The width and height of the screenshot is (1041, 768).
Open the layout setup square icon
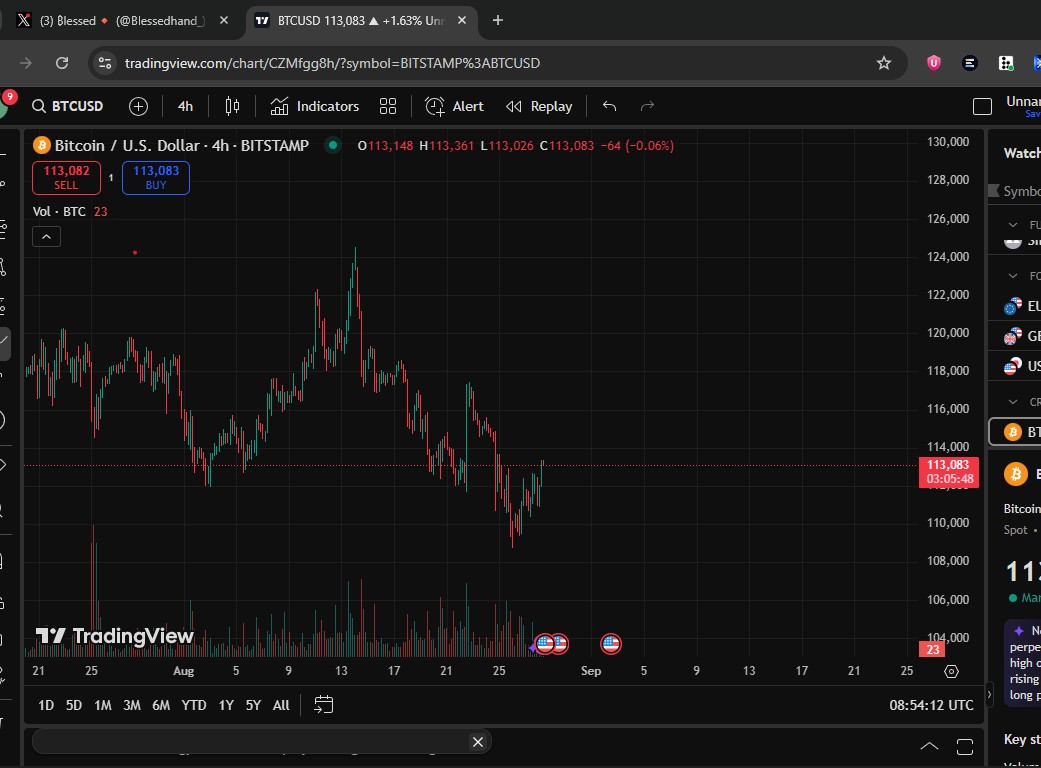pyautogui.click(x=982, y=106)
